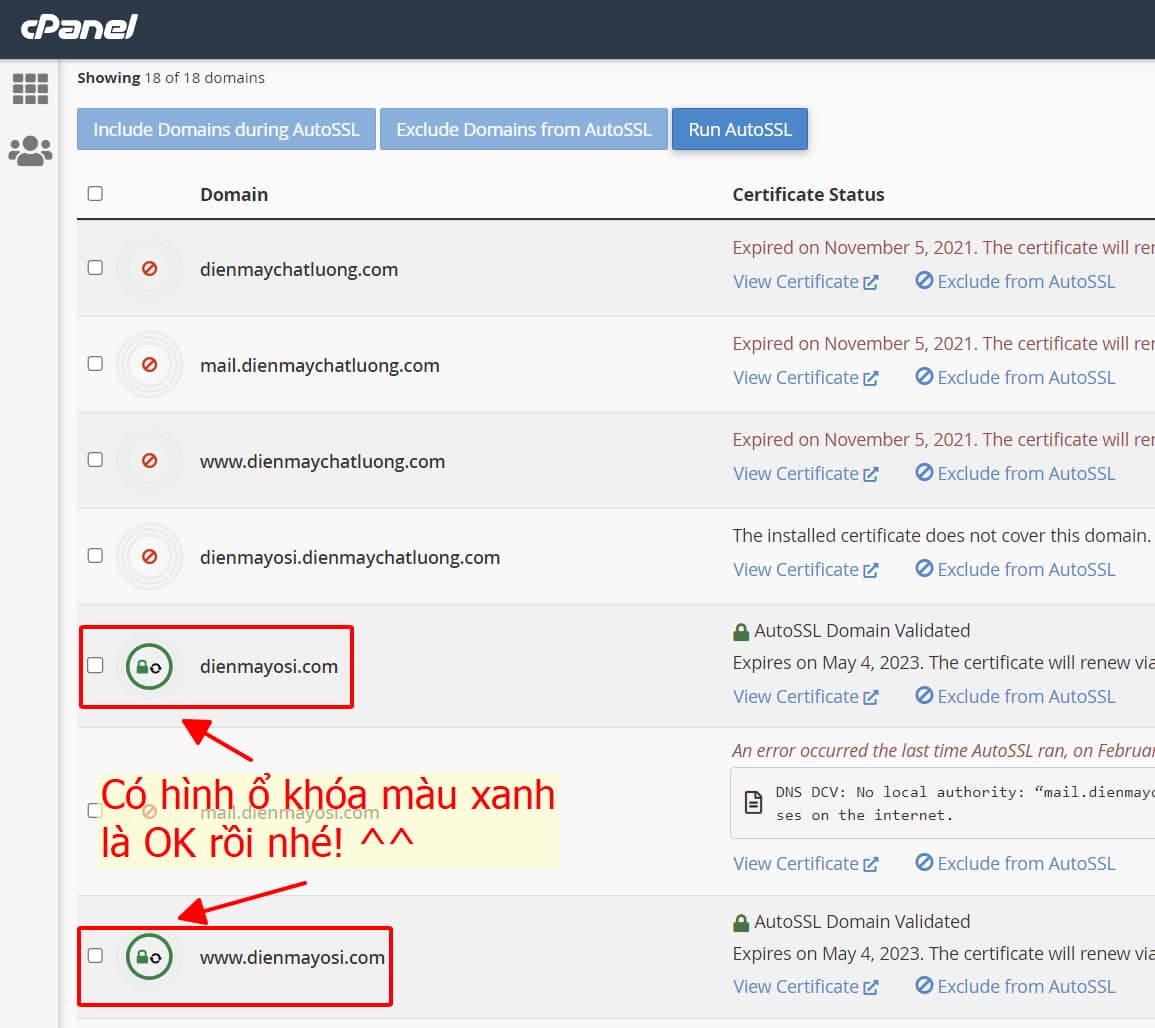Open the cPanel home grid icon
This screenshot has width=1155, height=1028.
click(30, 89)
